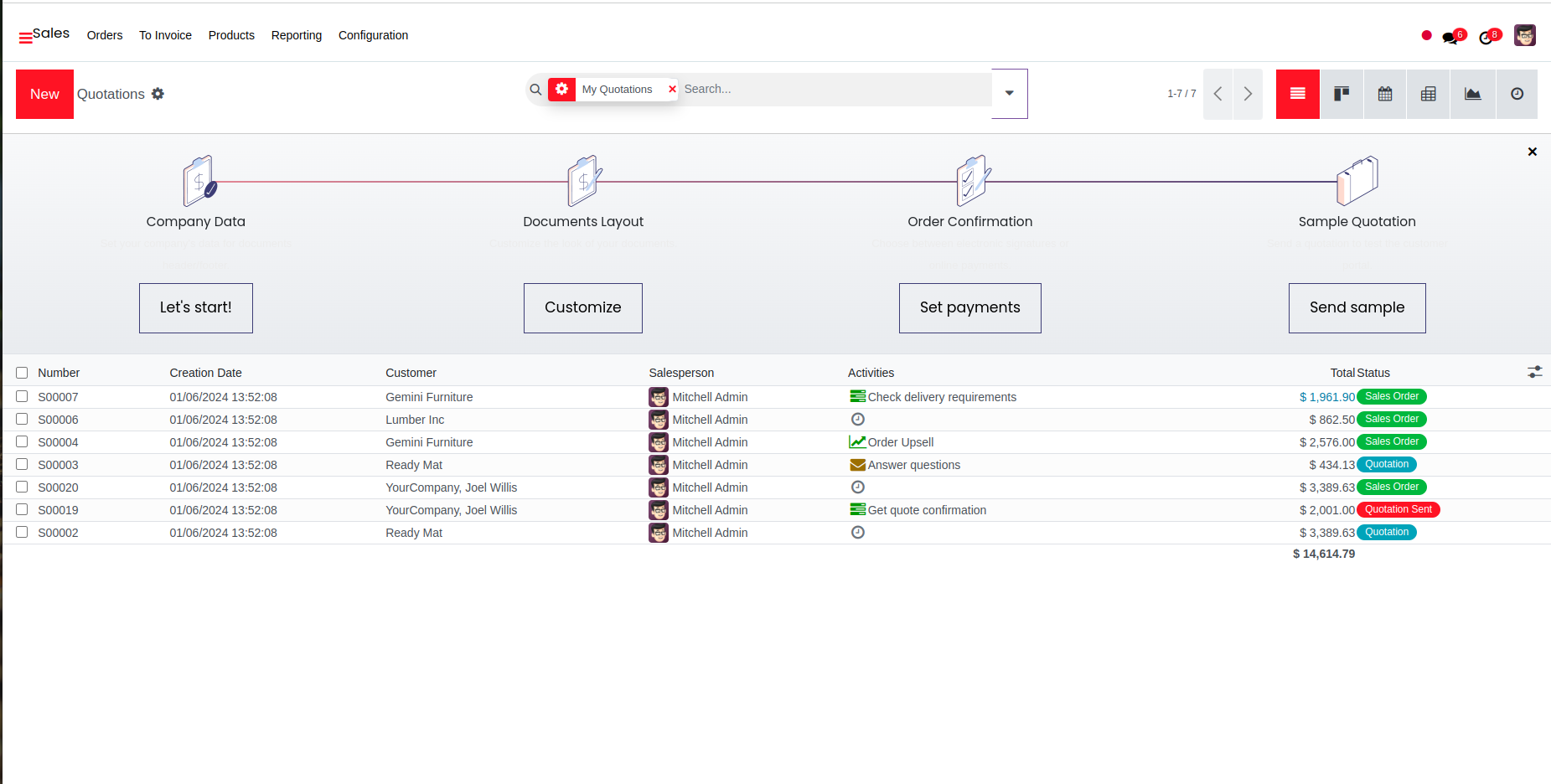
Task: Tick the checkbox for S00006
Action: tap(22, 419)
